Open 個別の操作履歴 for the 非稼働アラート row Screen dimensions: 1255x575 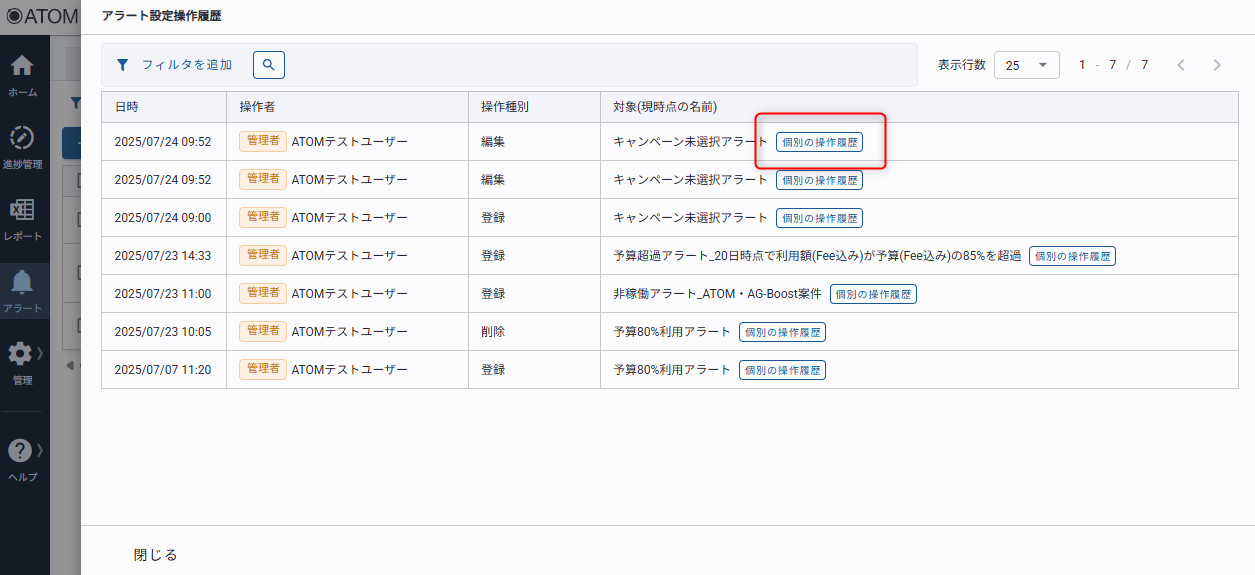tap(873, 294)
